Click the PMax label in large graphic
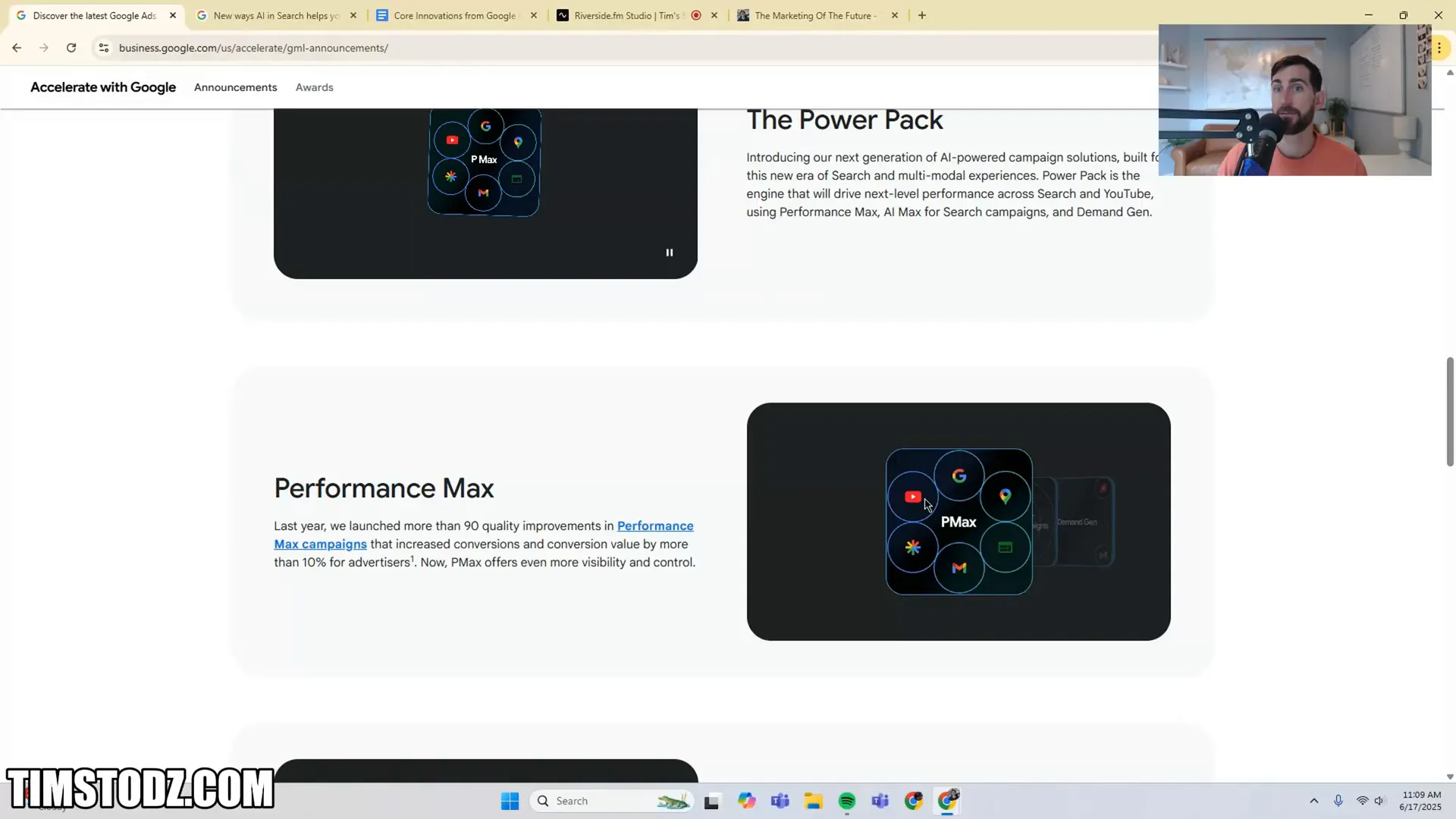Screen dimensions: 1456x819 959,522
